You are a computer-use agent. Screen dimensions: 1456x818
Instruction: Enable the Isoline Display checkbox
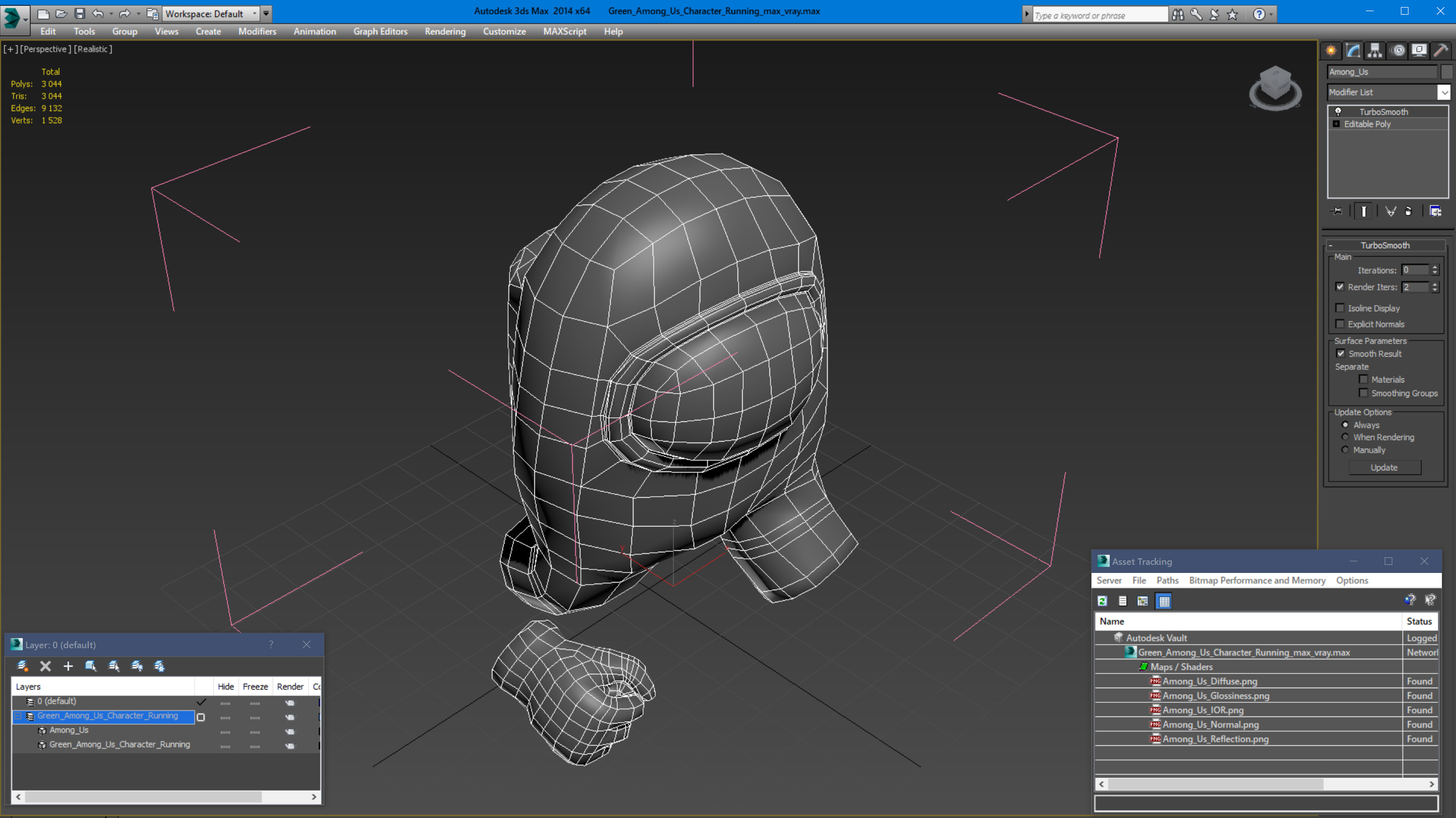click(x=1340, y=308)
